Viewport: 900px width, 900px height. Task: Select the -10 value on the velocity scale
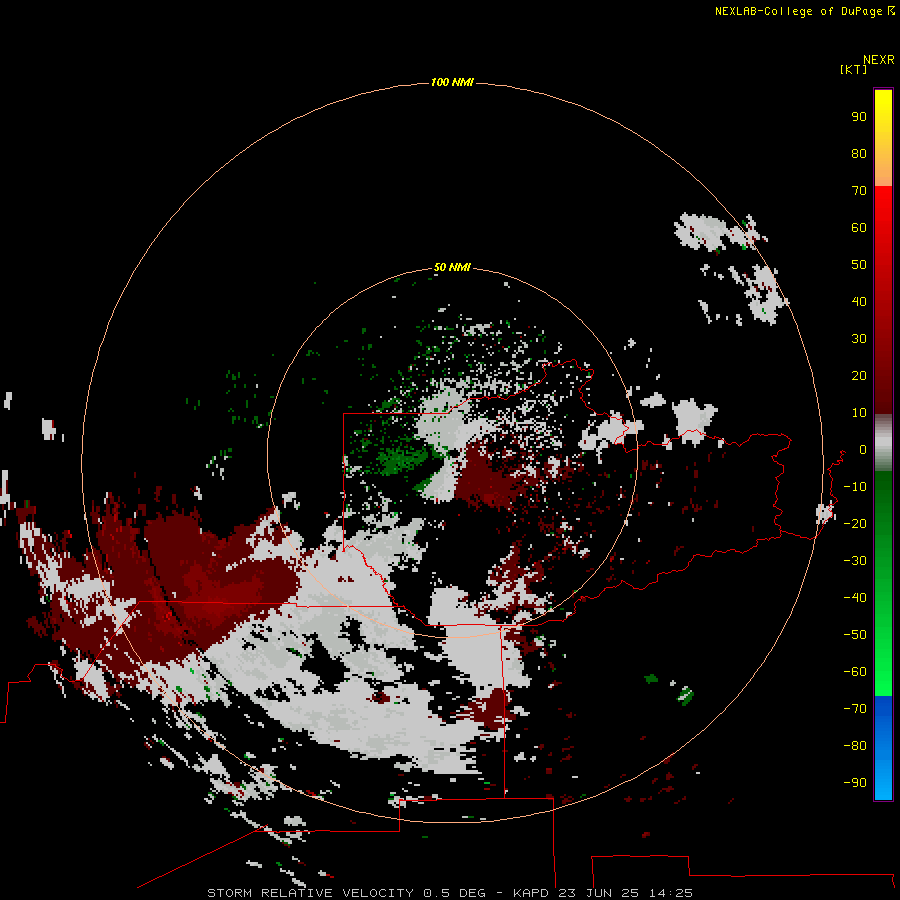pos(855,487)
